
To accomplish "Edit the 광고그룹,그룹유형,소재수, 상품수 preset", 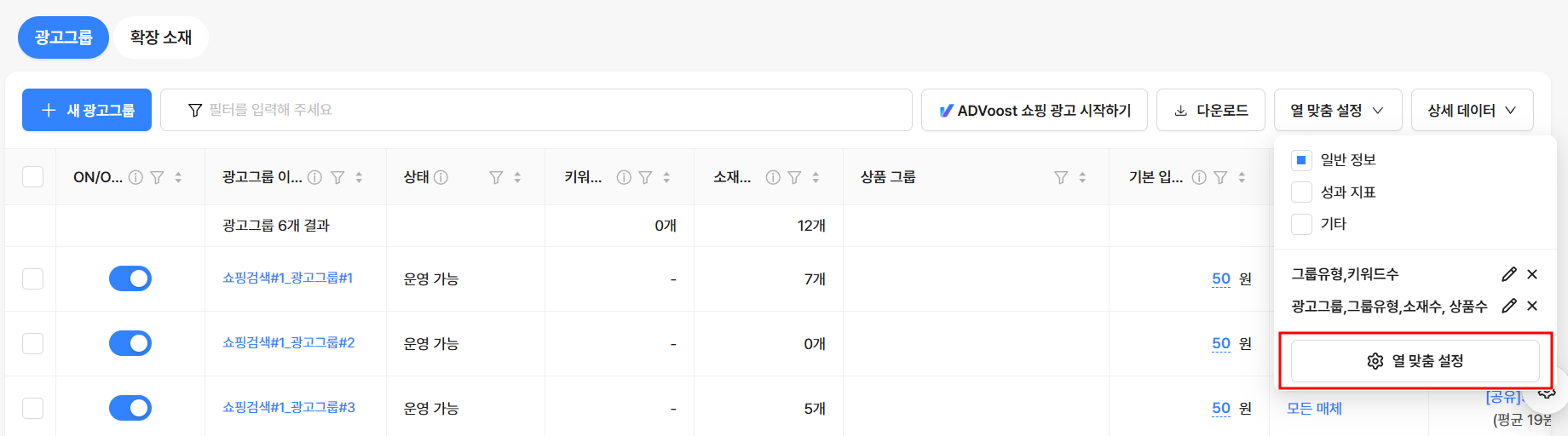I will tap(1509, 306).
